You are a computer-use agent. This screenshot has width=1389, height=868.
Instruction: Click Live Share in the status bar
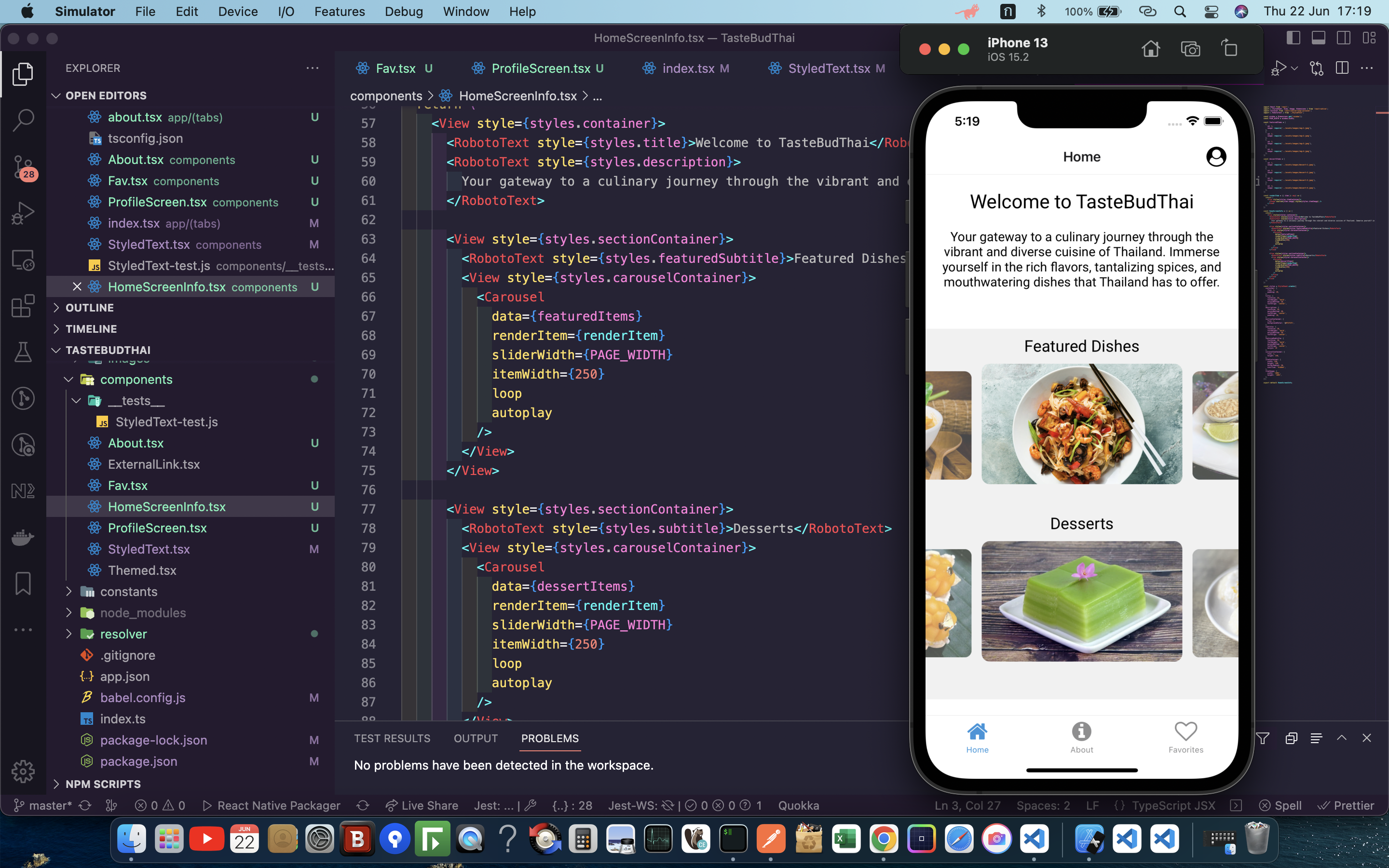click(x=422, y=805)
